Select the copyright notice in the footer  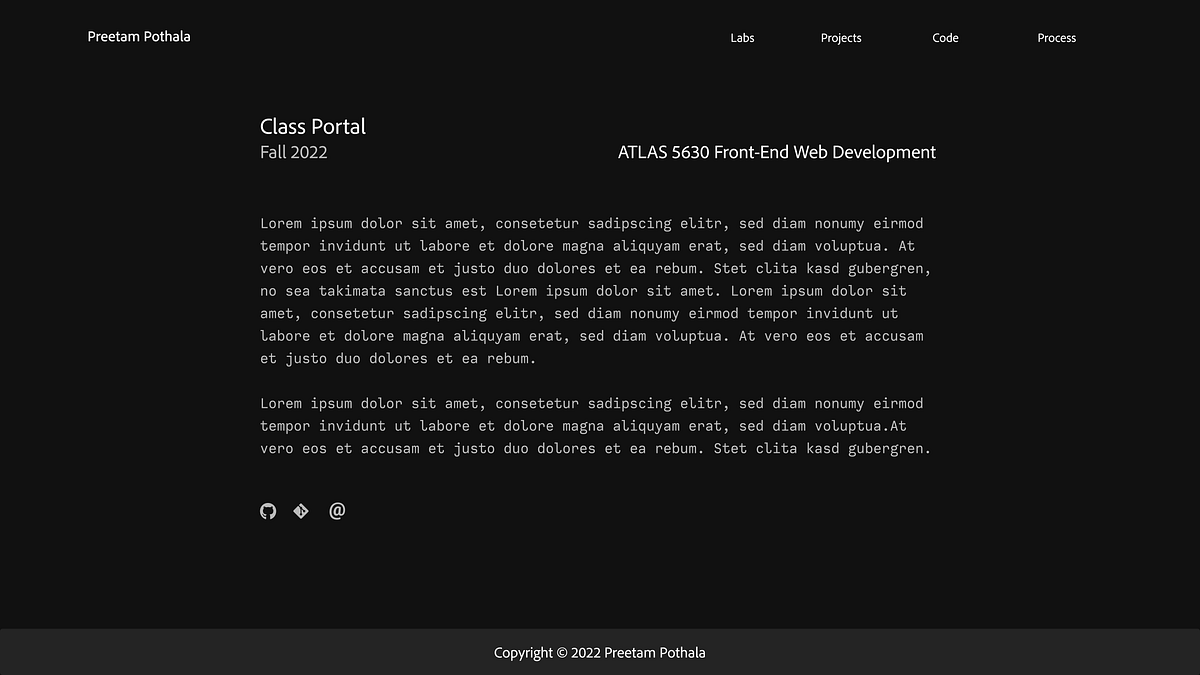tap(599, 652)
